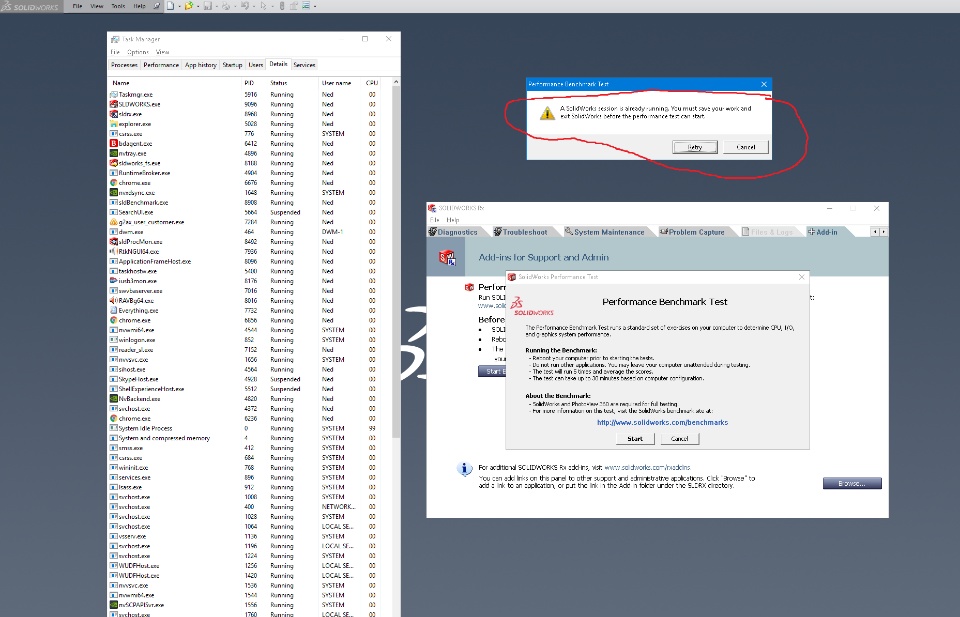Open dropdown arrow next to Select cursor icon
This screenshot has width=960, height=617.
coord(272,7)
